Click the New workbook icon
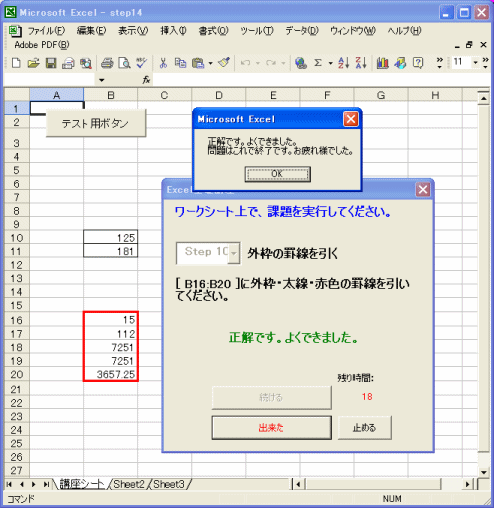The image size is (494, 508). 16,63
